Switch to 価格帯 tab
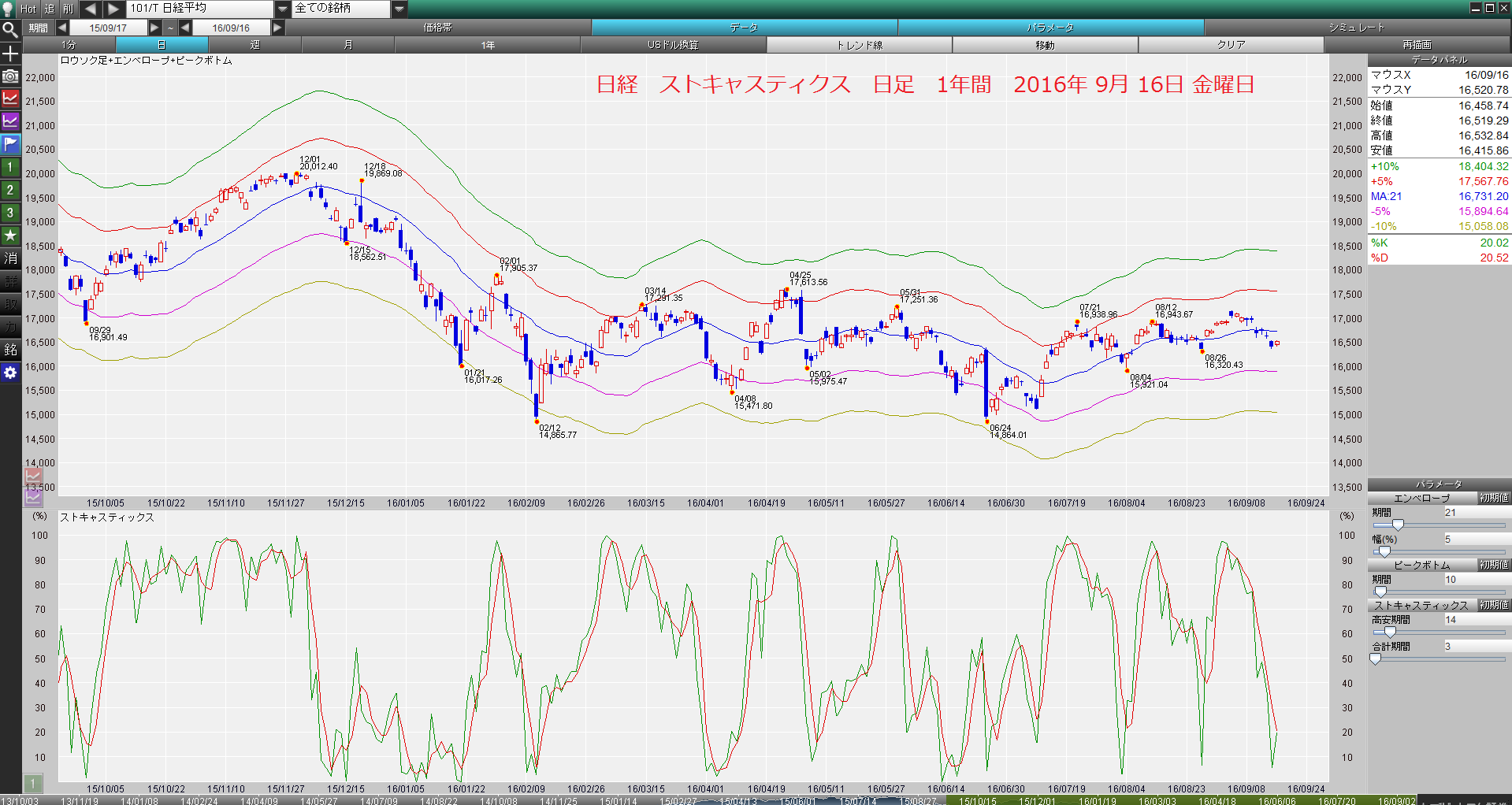Screen dimensions: 1512x805 438,28
